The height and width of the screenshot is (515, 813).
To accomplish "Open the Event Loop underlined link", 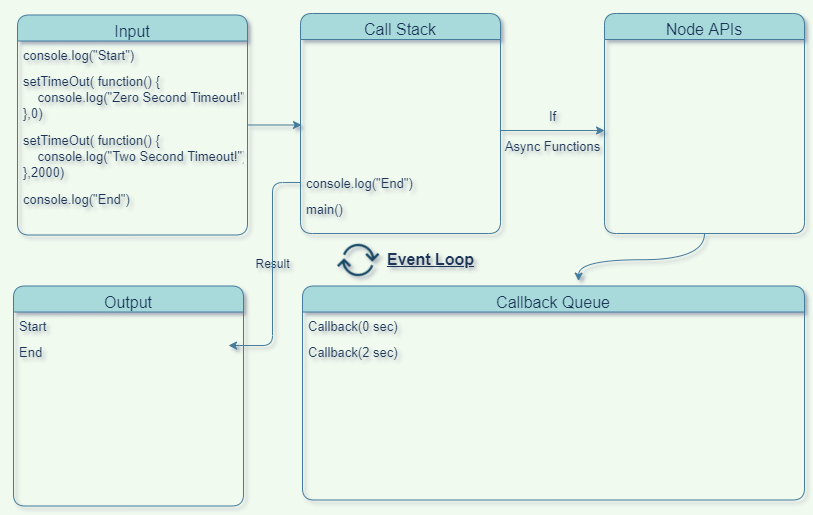I will (x=430, y=260).
